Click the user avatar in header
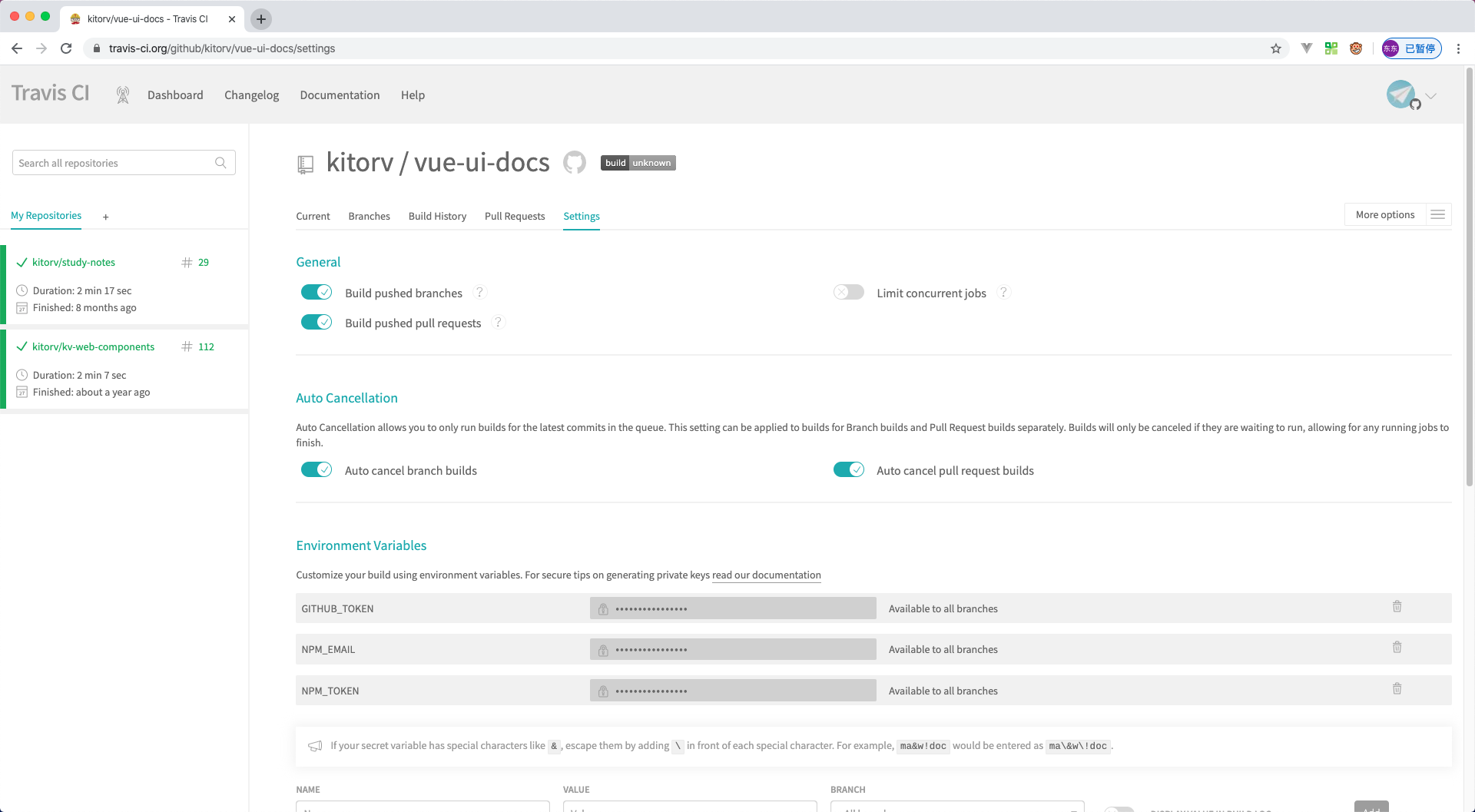This screenshot has height=812, width=1475. (x=1402, y=94)
